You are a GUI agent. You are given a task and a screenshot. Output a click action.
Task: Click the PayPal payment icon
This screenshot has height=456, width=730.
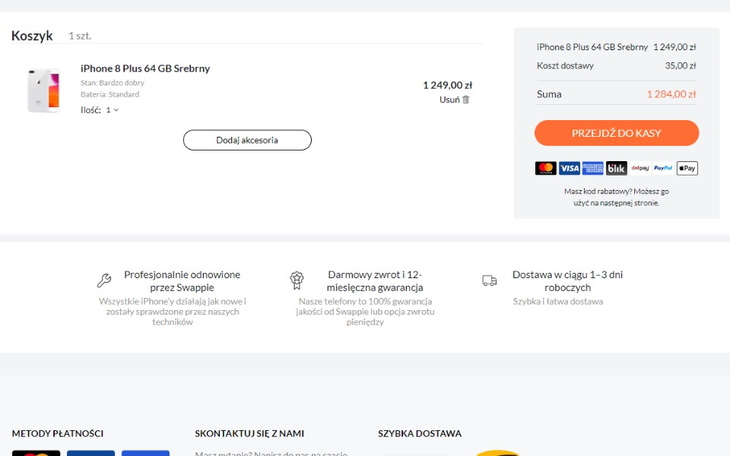663,168
